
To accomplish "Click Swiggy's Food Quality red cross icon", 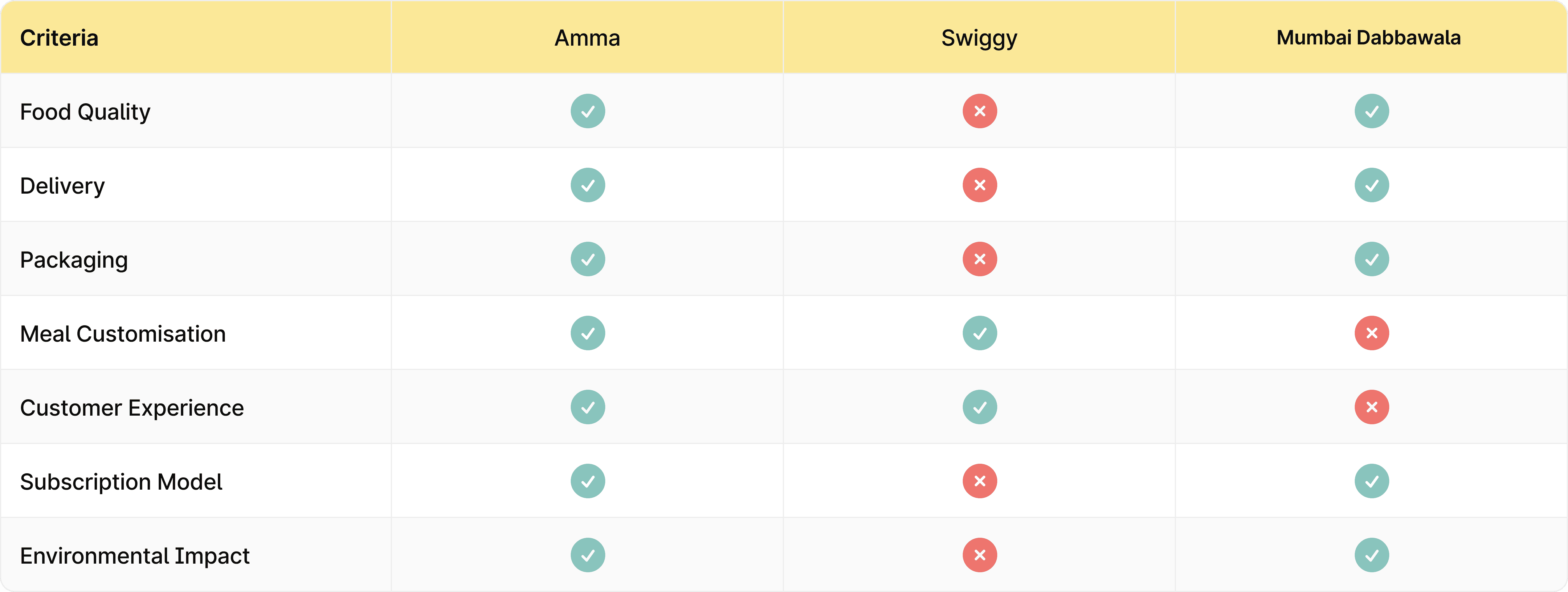I will (x=979, y=111).
